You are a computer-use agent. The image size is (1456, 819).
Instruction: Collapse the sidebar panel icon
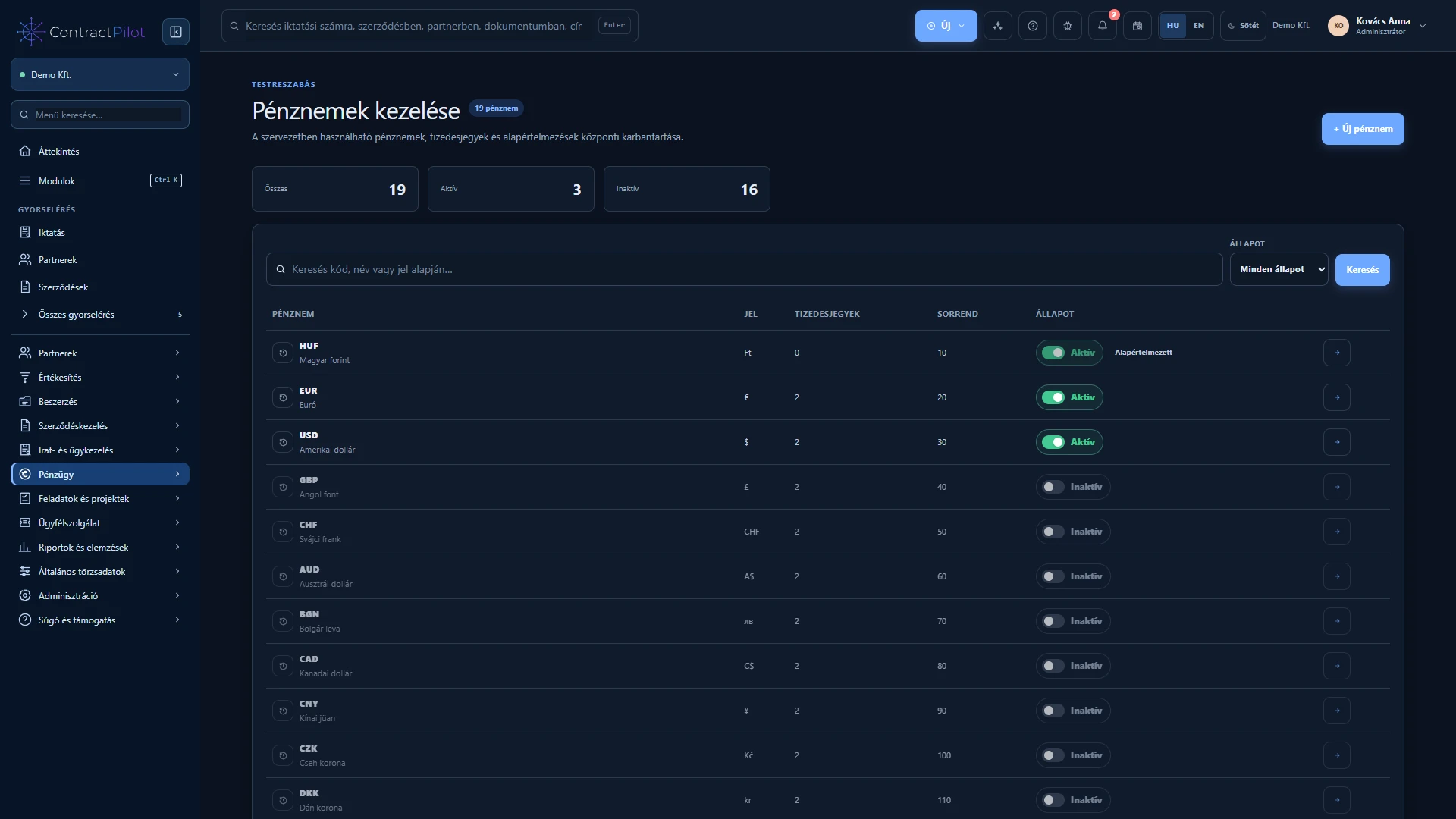coord(176,32)
